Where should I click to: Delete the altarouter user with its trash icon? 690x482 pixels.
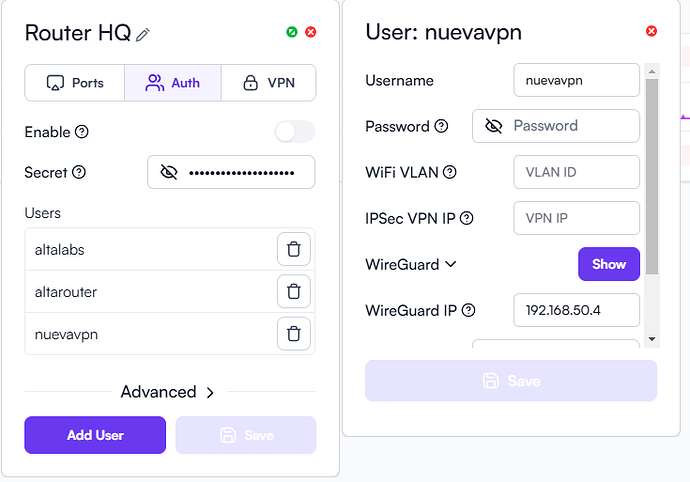coord(294,291)
